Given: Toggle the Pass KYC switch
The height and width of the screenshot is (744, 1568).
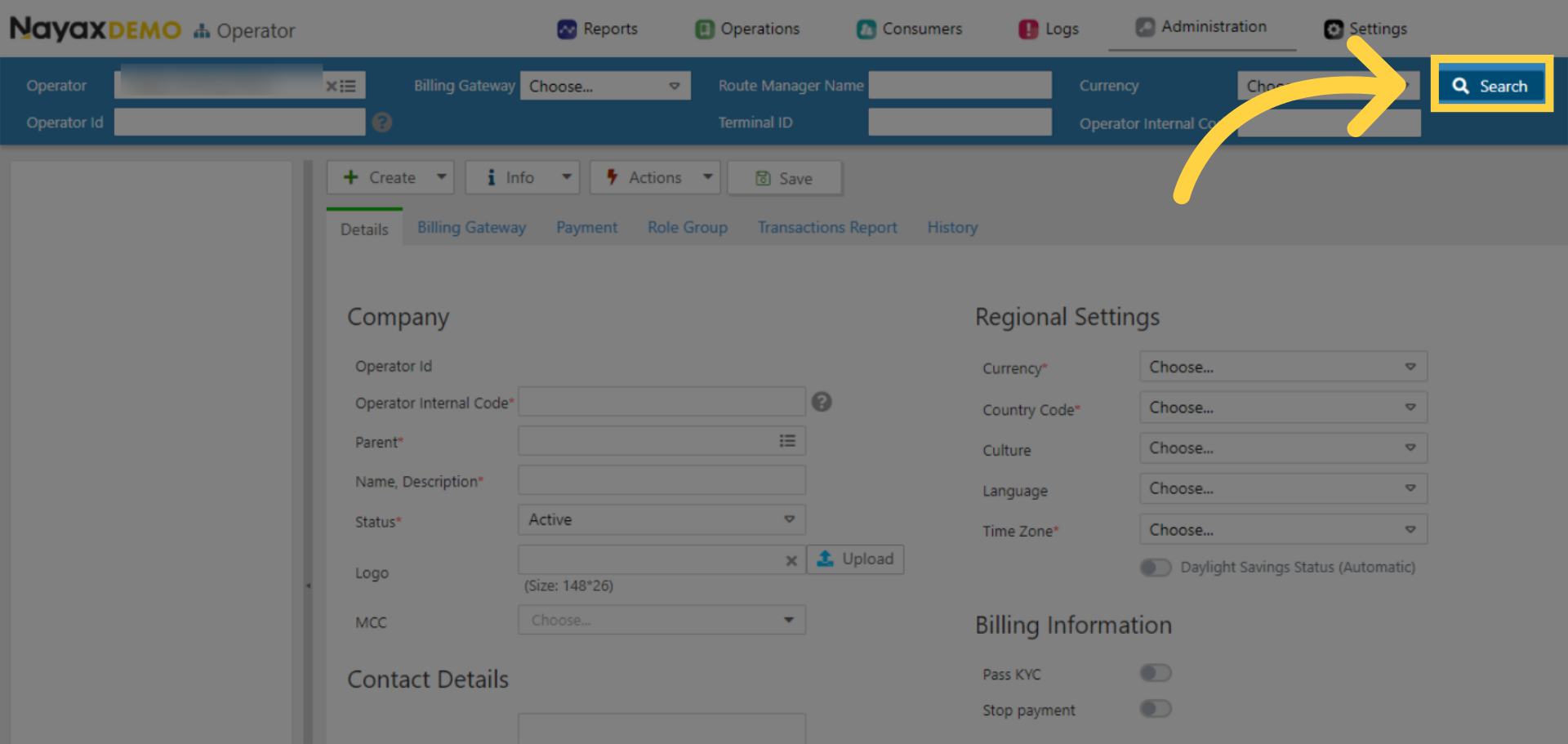Looking at the screenshot, I should tap(1156, 673).
